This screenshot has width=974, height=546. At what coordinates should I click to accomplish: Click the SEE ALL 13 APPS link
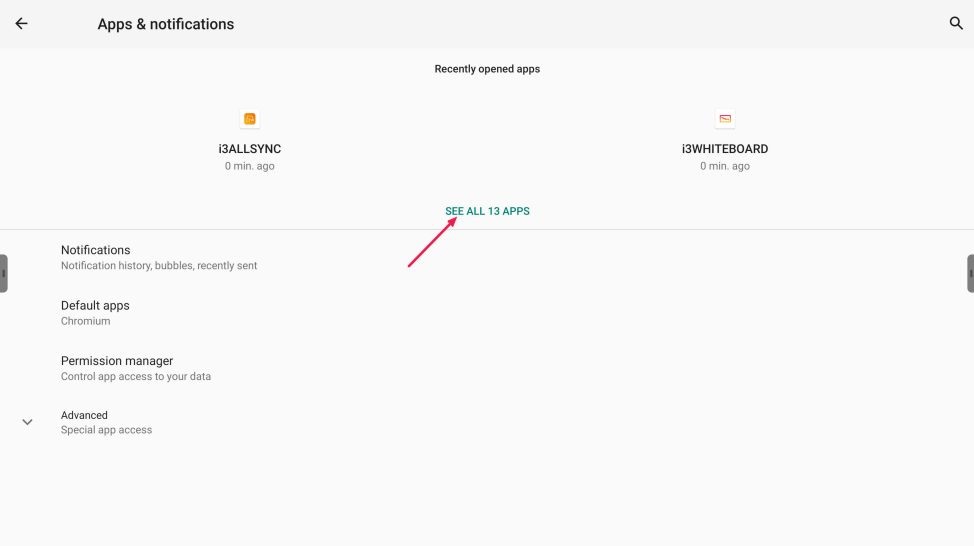pos(487,211)
